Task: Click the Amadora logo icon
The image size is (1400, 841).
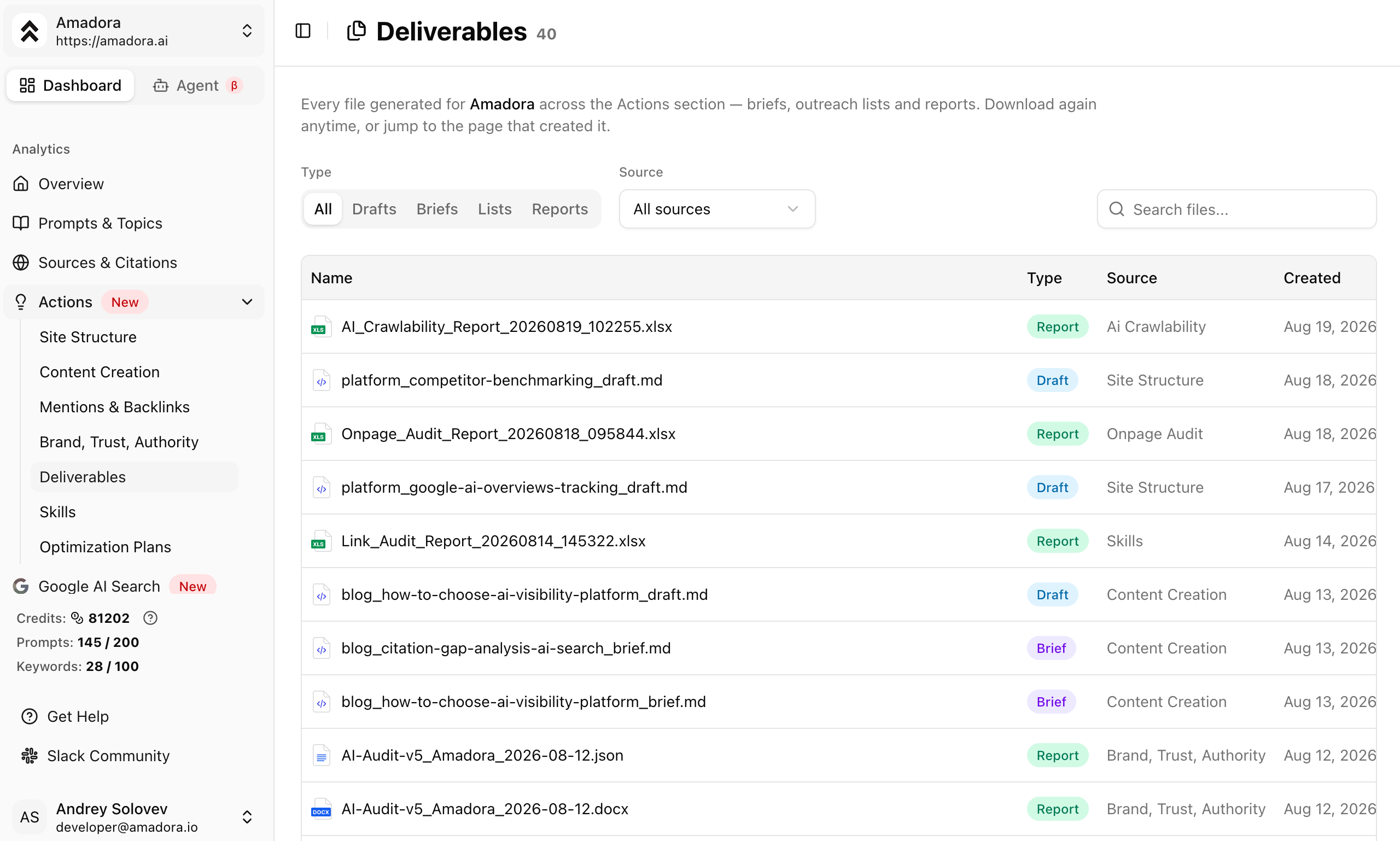Action: 30,31
